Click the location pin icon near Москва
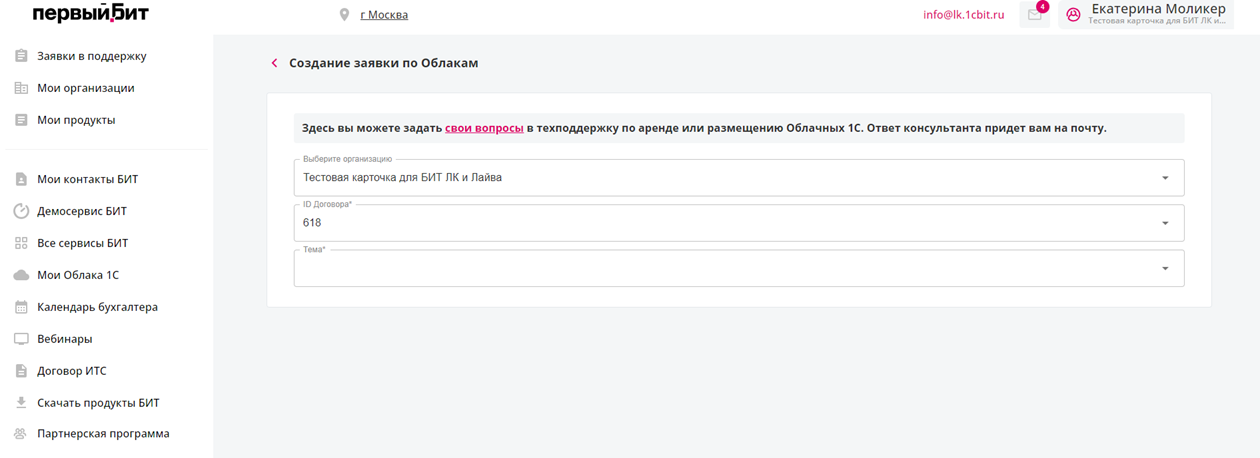This screenshot has width=1260, height=458. click(x=345, y=15)
